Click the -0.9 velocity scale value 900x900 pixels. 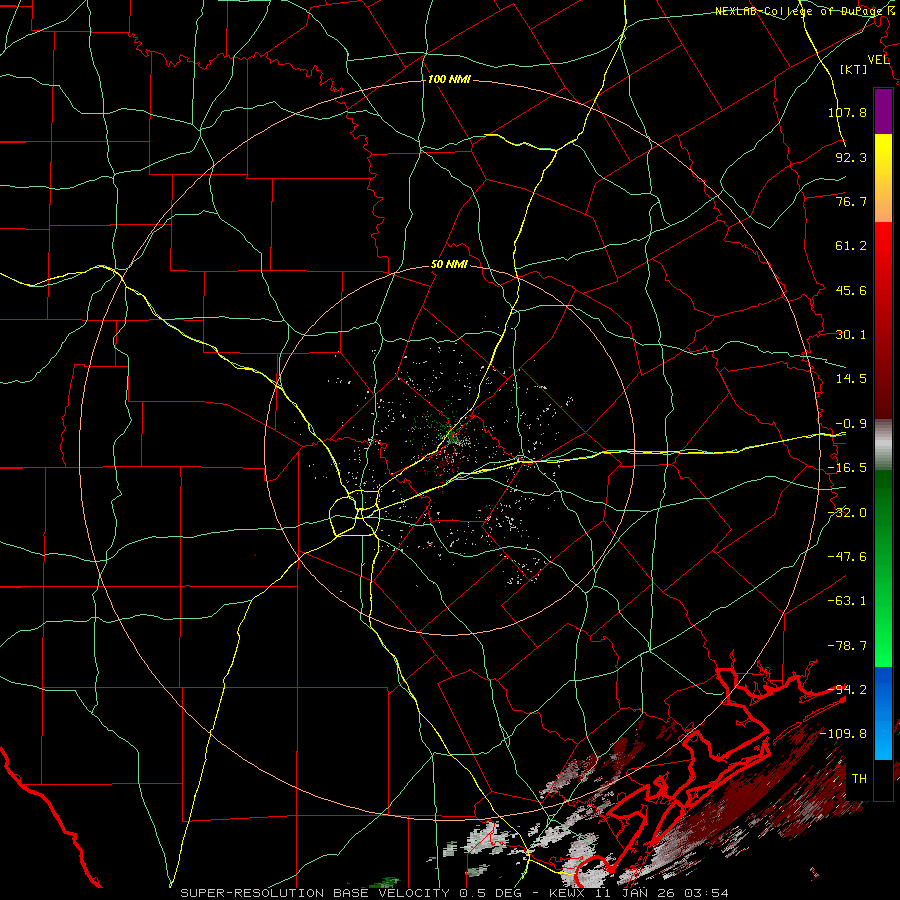click(851, 424)
